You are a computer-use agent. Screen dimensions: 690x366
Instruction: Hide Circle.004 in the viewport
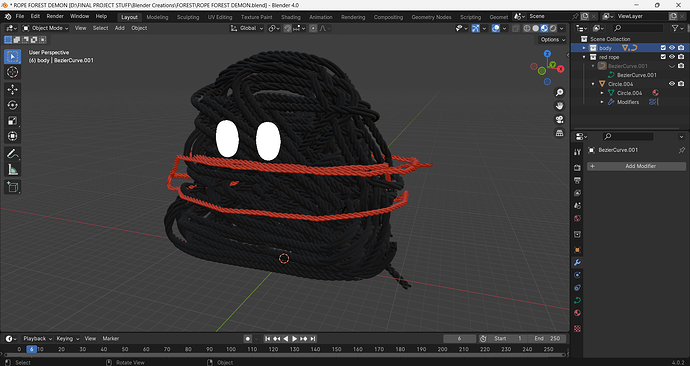coord(672,84)
